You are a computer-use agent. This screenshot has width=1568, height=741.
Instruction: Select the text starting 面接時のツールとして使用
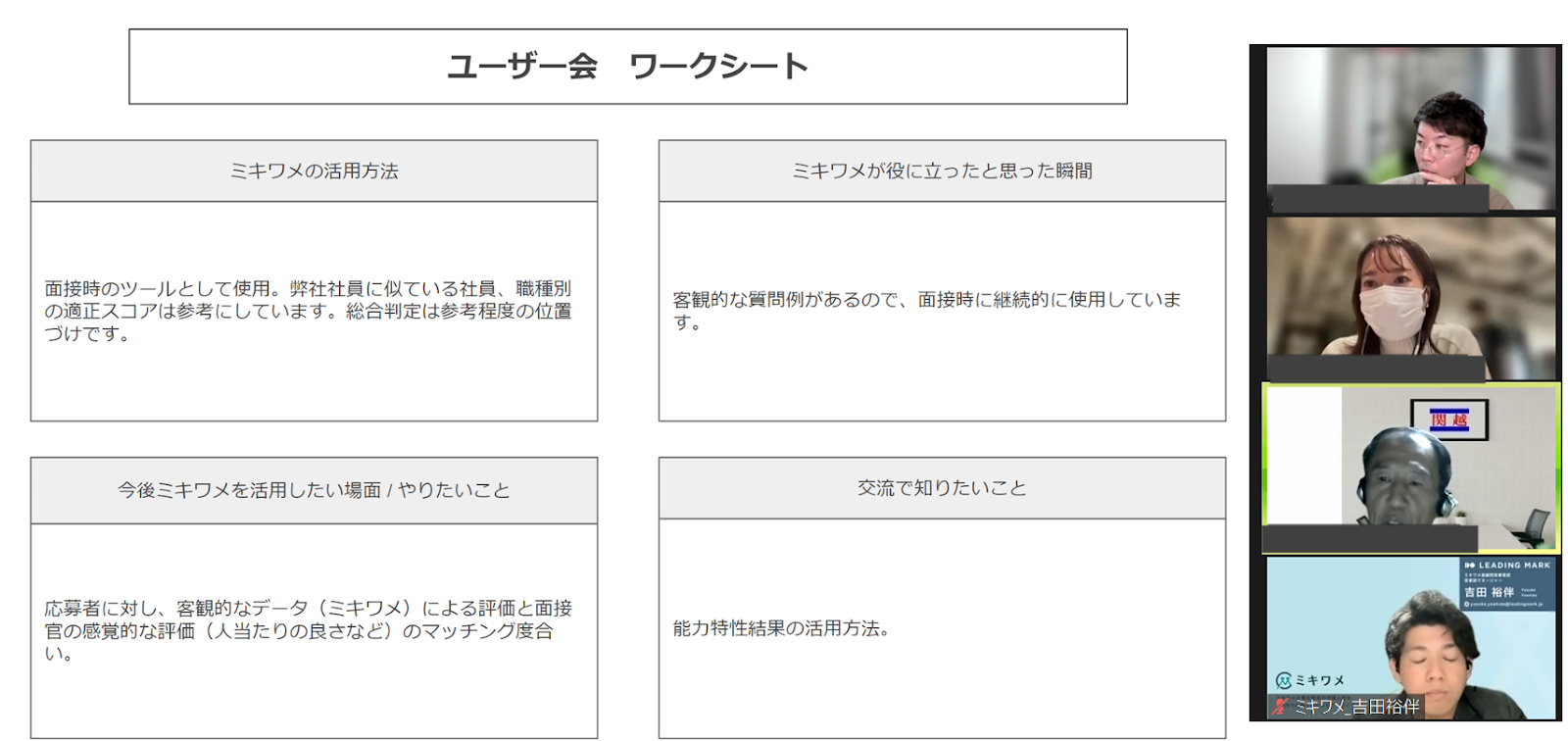(308, 311)
